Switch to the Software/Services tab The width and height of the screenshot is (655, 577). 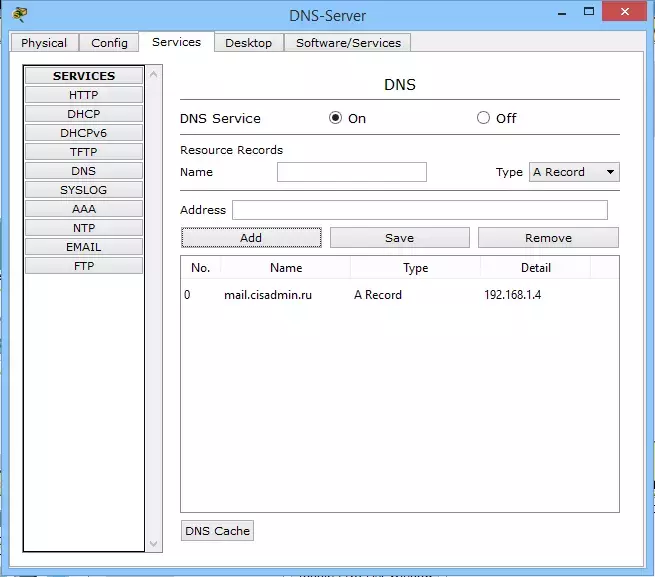(x=348, y=43)
